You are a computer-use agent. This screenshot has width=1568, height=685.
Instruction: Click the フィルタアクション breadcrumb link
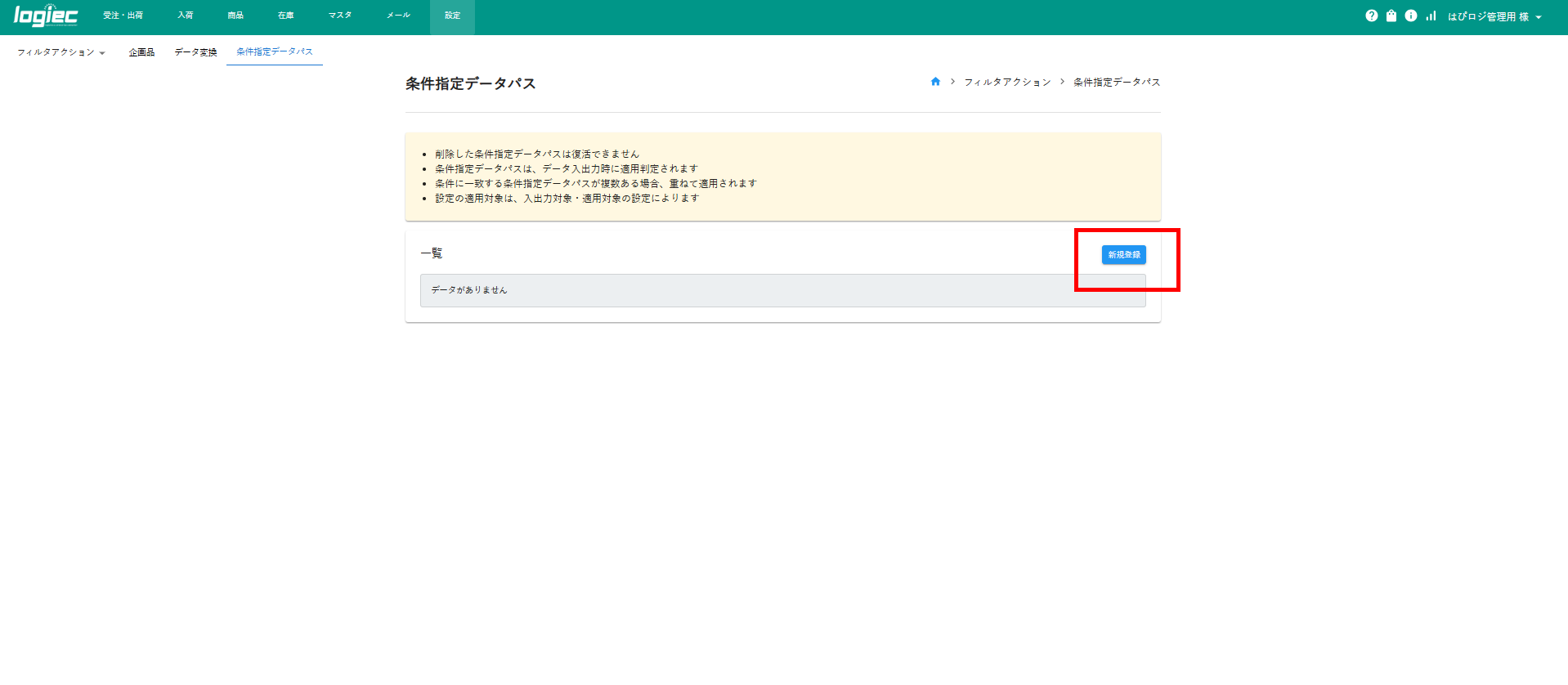[1007, 83]
